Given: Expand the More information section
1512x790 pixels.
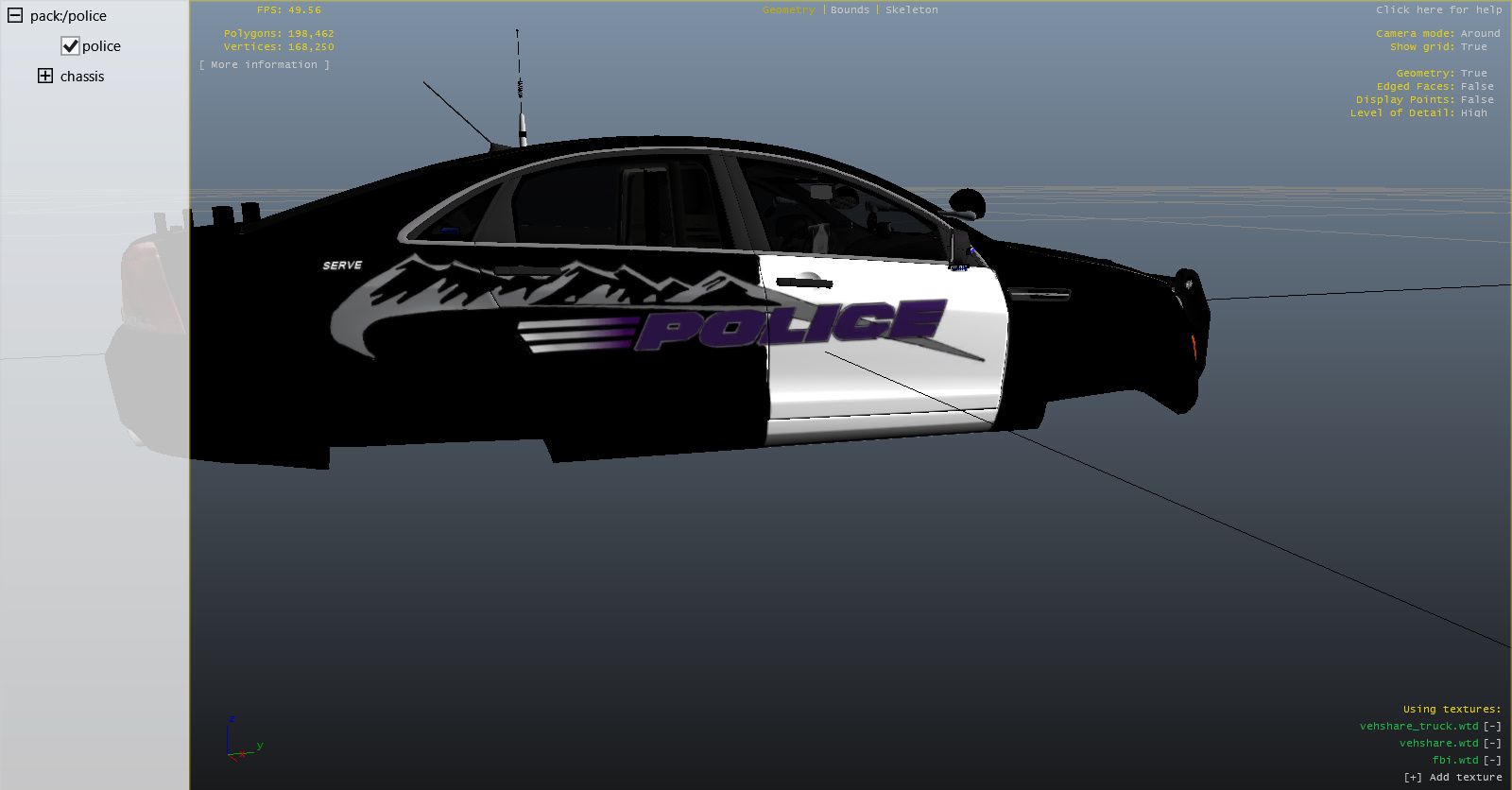Looking at the screenshot, I should tap(265, 65).
